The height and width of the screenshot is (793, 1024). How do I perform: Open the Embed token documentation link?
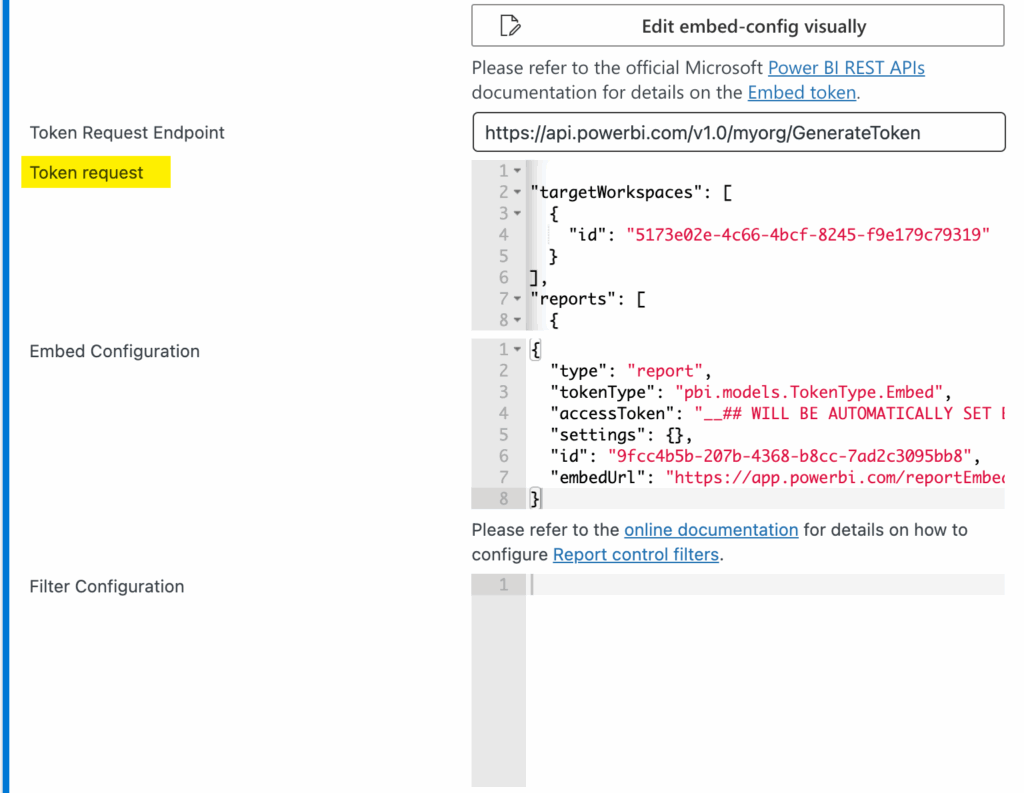801,93
